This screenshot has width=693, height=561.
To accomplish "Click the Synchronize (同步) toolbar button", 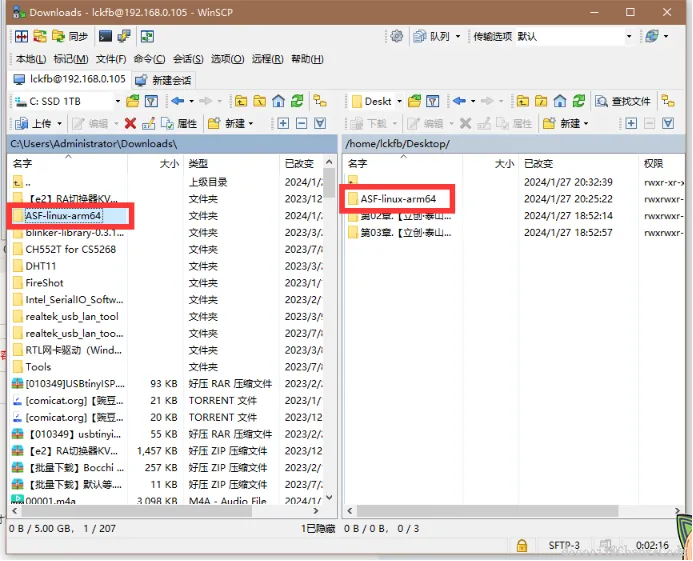I will point(70,37).
